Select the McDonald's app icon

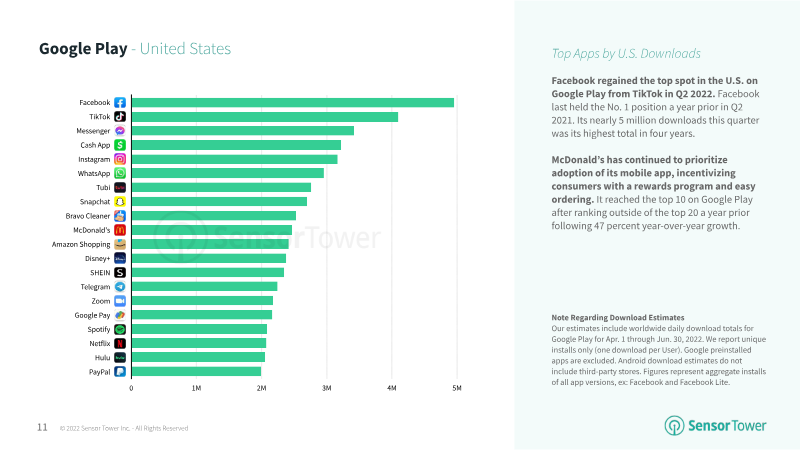[x=120, y=230]
